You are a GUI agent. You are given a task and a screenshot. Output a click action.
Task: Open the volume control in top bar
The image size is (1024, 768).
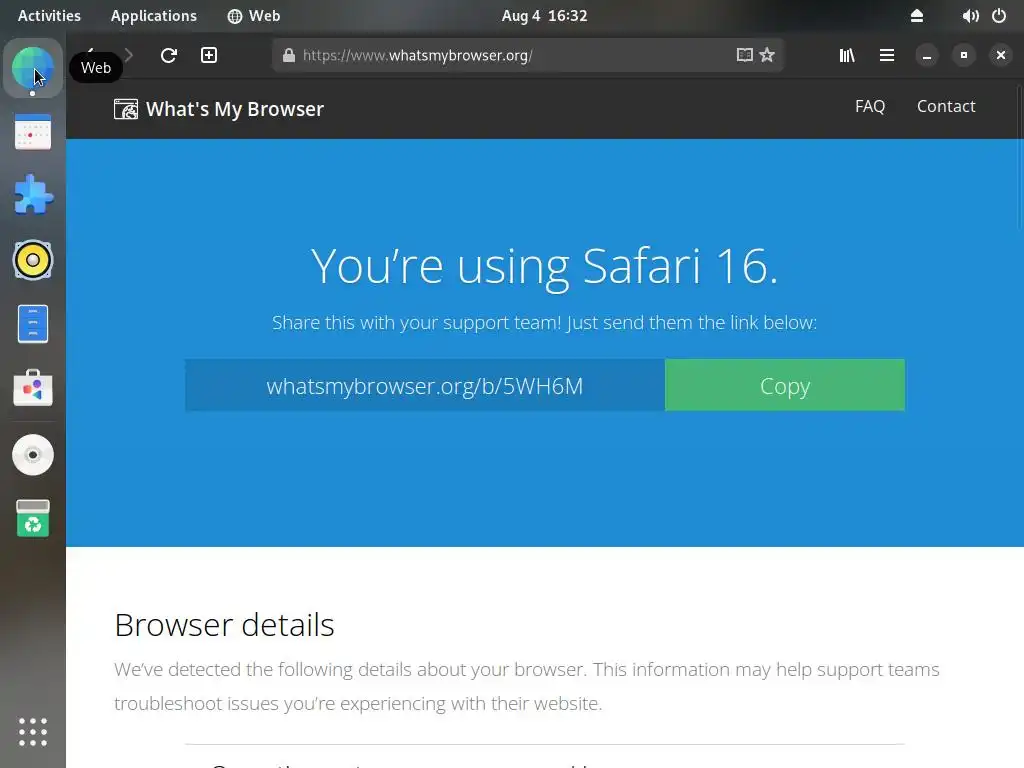coord(970,16)
